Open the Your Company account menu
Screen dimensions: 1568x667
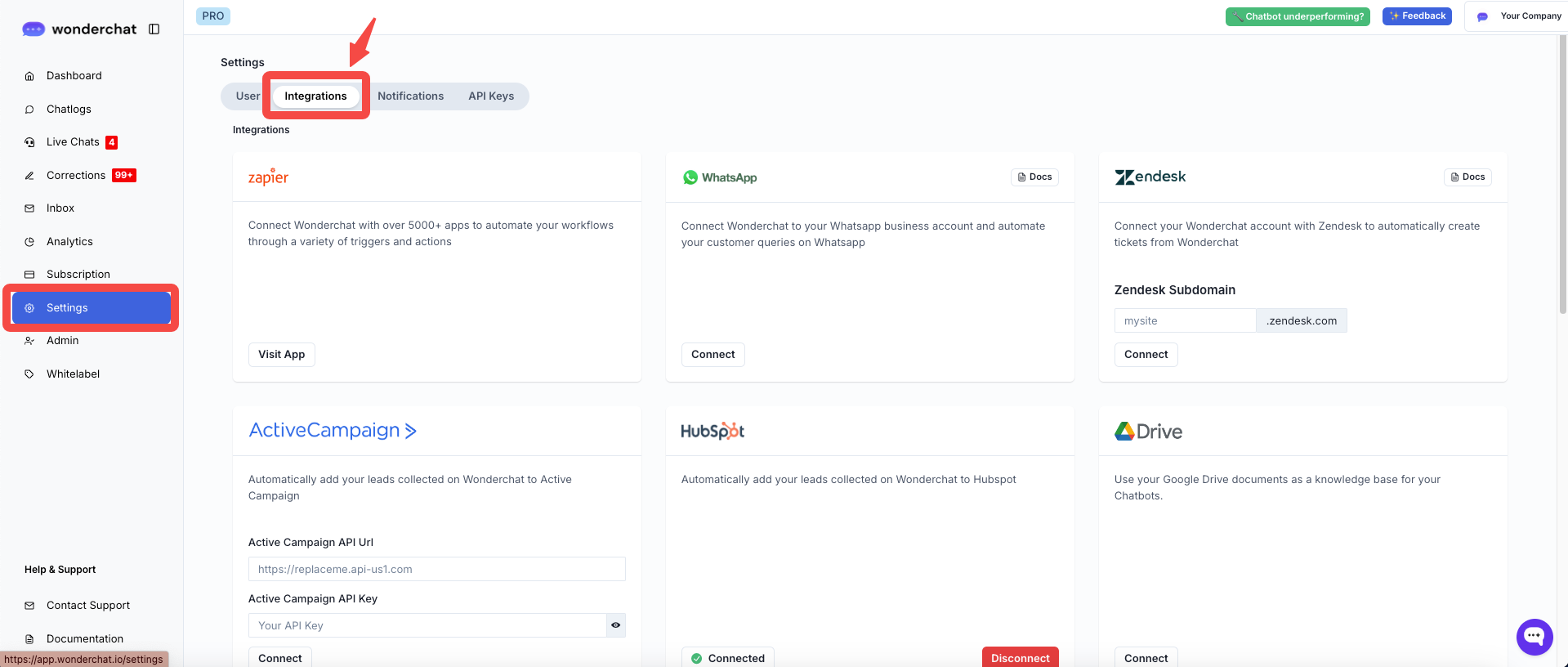click(x=1519, y=16)
